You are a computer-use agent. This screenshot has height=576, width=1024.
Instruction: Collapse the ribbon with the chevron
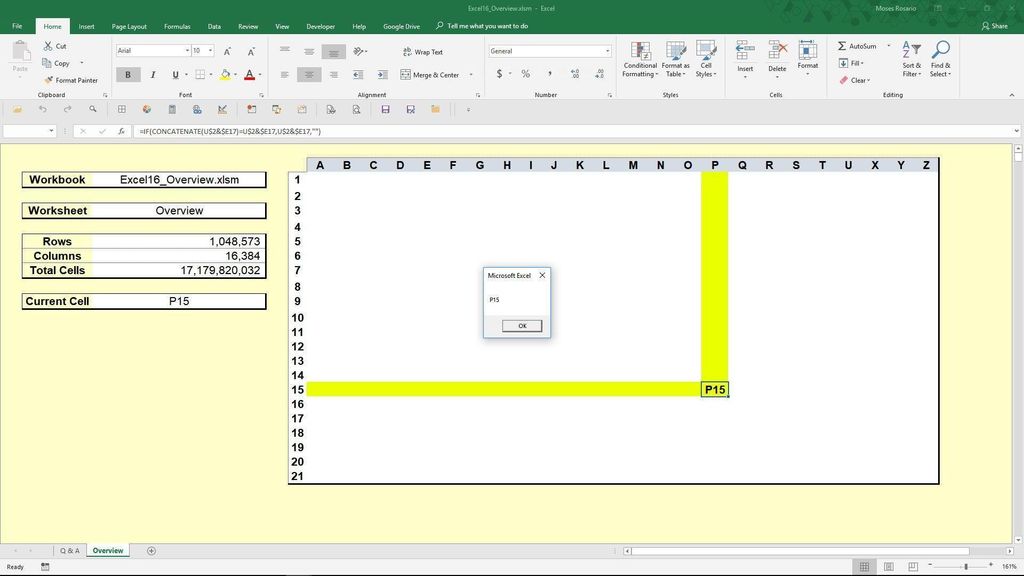[1012, 95]
